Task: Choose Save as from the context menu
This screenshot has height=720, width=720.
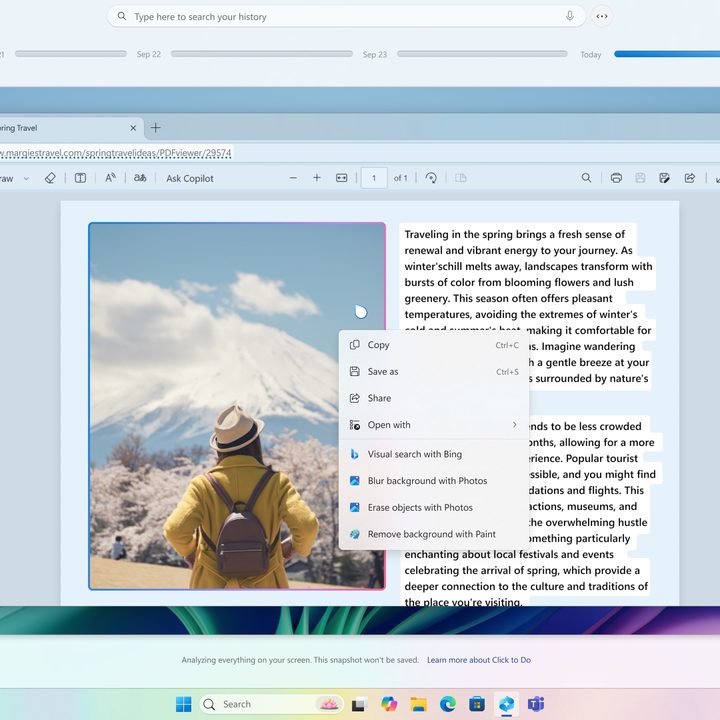Action: (433, 371)
